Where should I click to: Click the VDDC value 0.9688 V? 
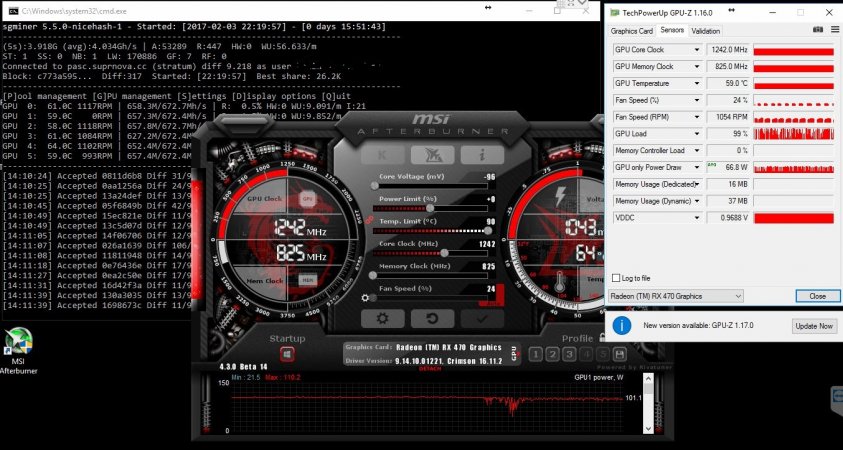[x=728, y=218]
